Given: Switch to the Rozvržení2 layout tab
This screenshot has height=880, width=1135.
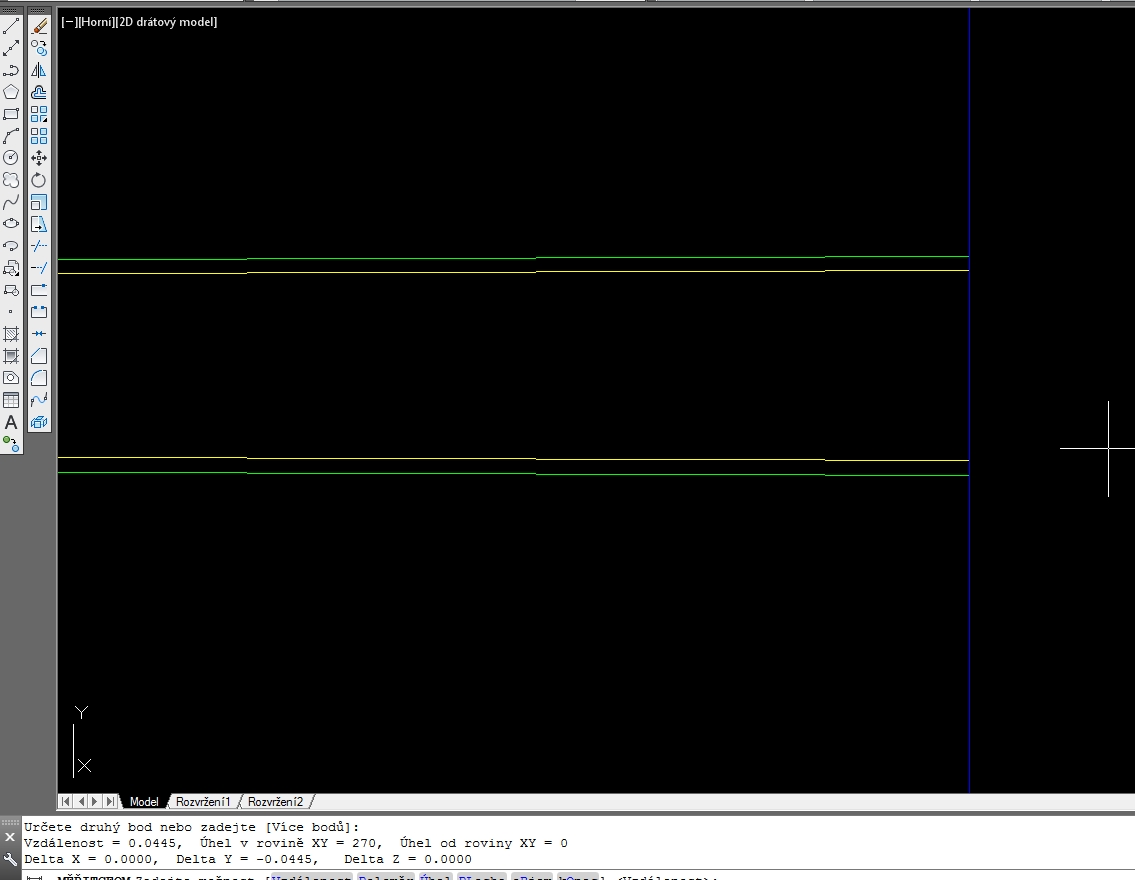Looking at the screenshot, I should click(x=276, y=802).
